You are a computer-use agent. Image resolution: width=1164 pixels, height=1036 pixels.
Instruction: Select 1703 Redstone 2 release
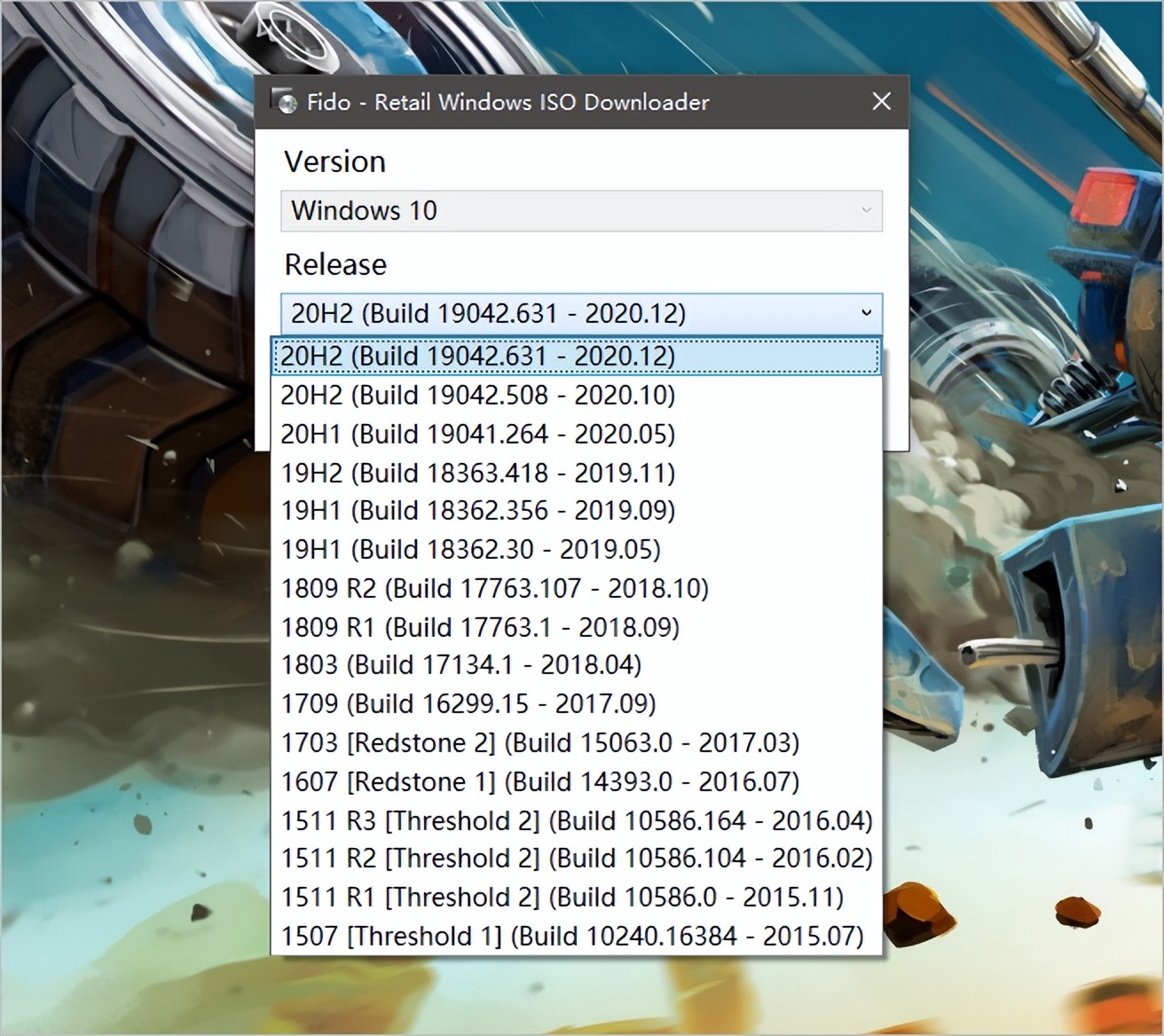coord(540,743)
